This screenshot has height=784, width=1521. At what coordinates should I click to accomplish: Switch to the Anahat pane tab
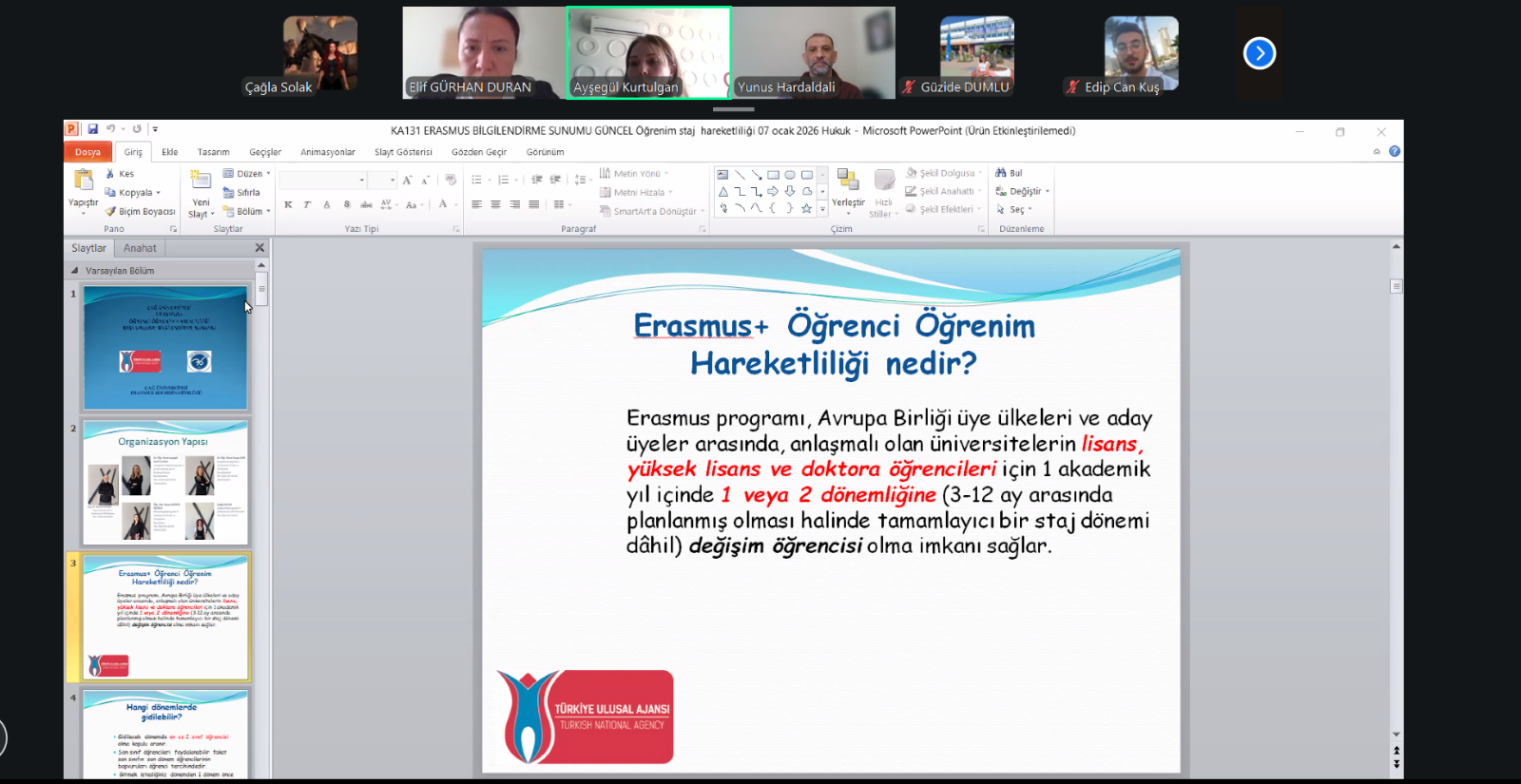tap(140, 248)
